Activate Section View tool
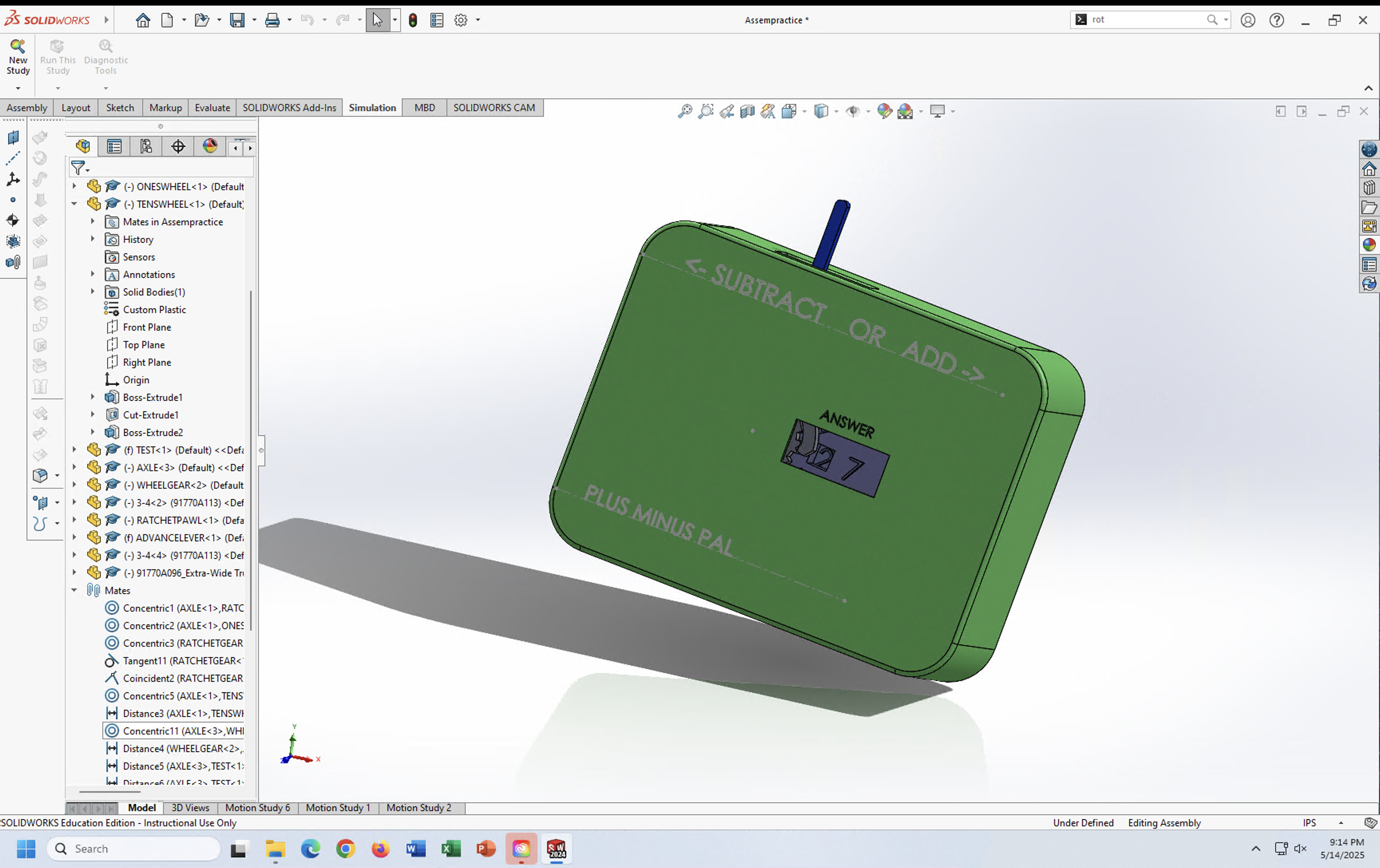This screenshot has width=1380, height=868. [x=747, y=111]
